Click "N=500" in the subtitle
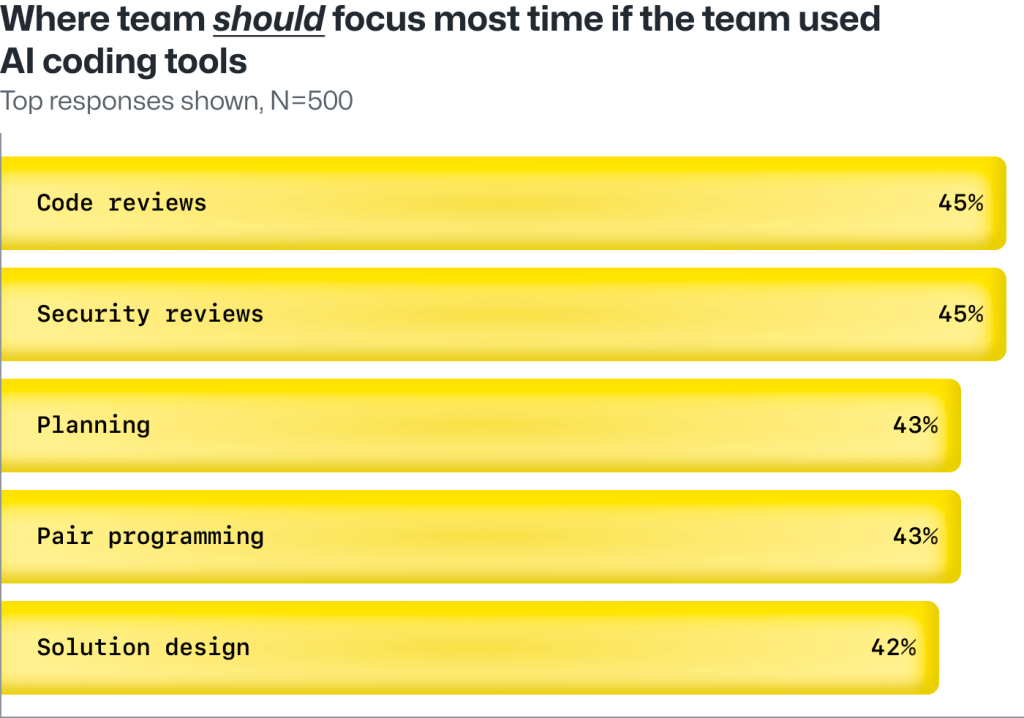This screenshot has width=1024, height=718. tap(311, 101)
